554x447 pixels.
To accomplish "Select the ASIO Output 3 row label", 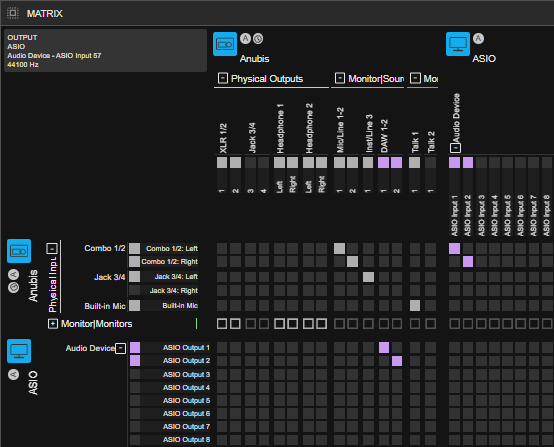I will click(186, 375).
